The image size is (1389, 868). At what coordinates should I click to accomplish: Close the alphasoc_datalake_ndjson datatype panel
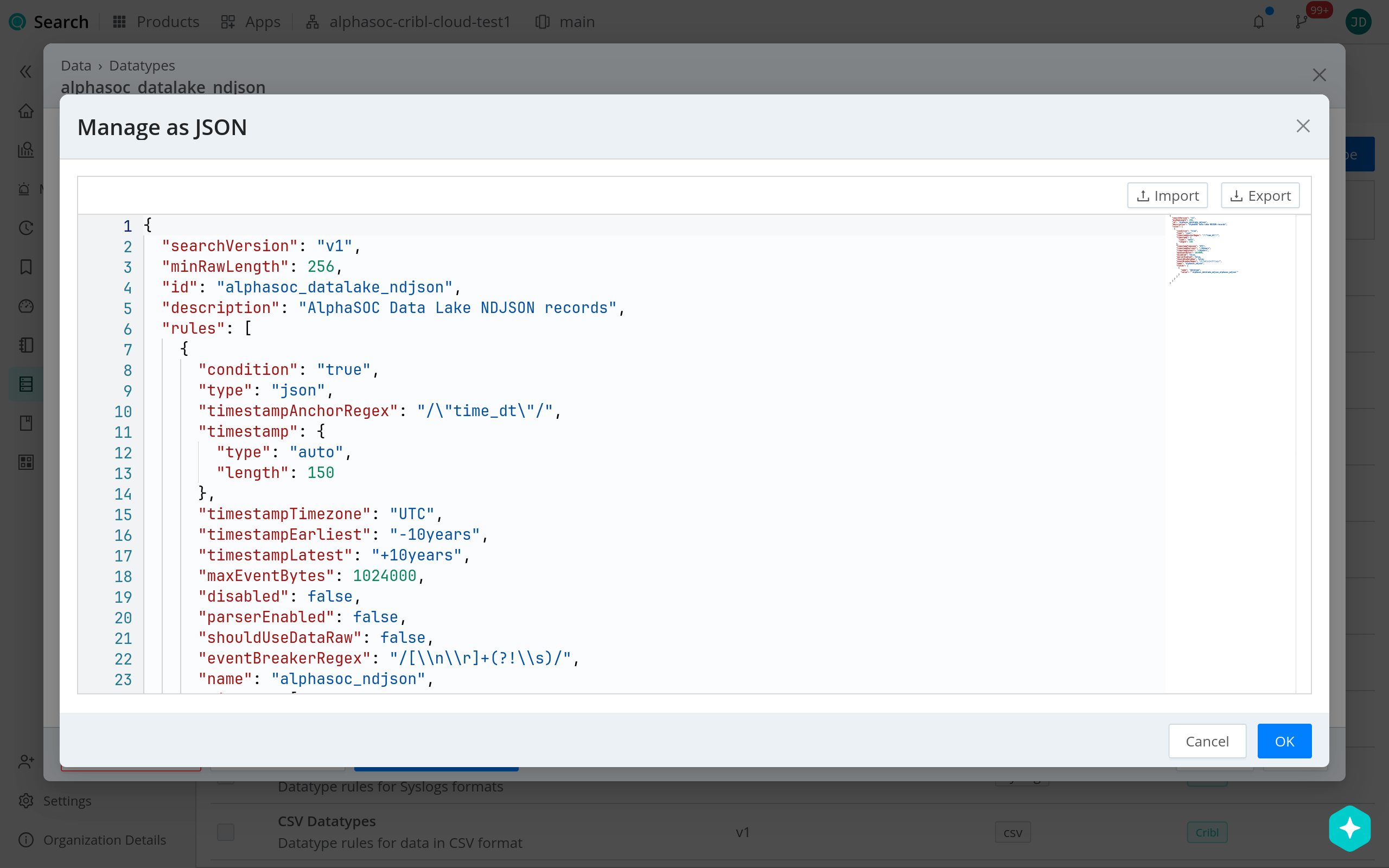pyautogui.click(x=1319, y=75)
